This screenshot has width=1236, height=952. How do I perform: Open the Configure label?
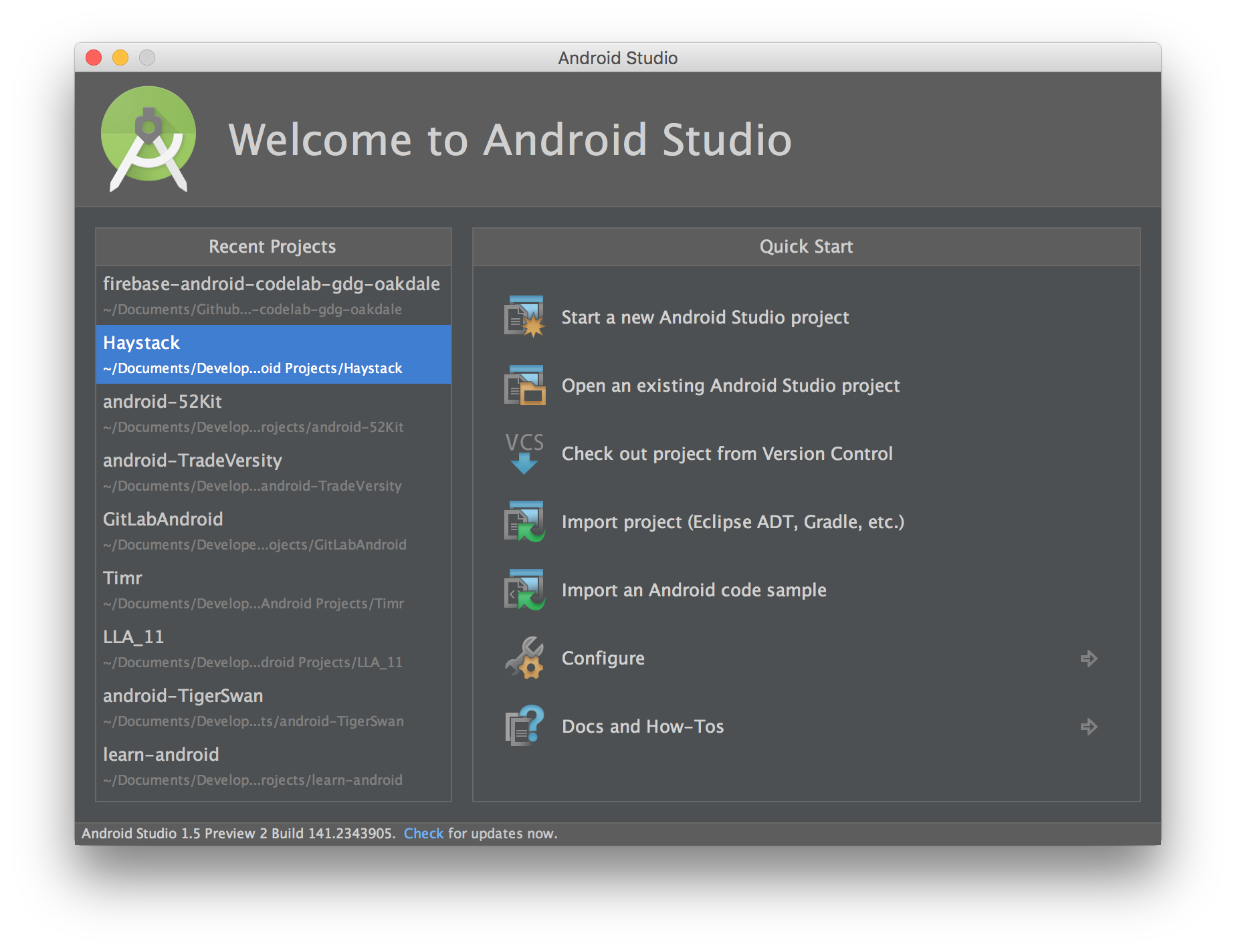pos(603,658)
